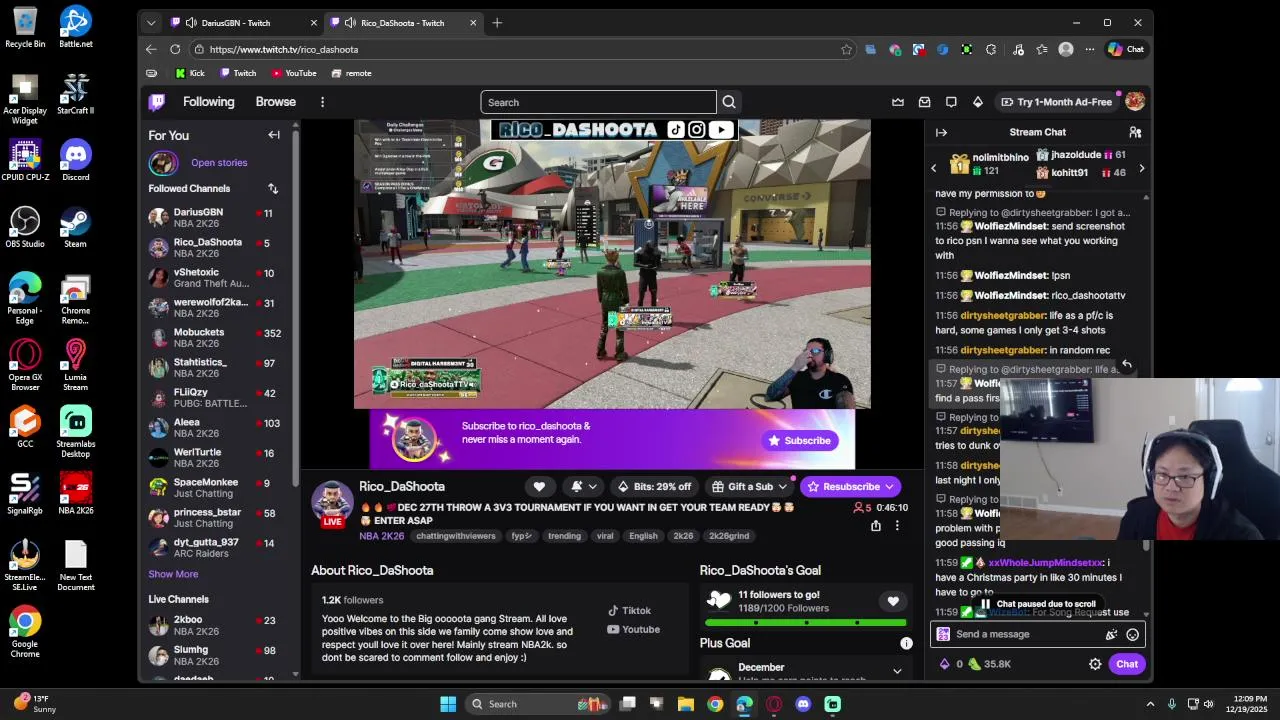Open the Youtube link in About panel

(633, 630)
